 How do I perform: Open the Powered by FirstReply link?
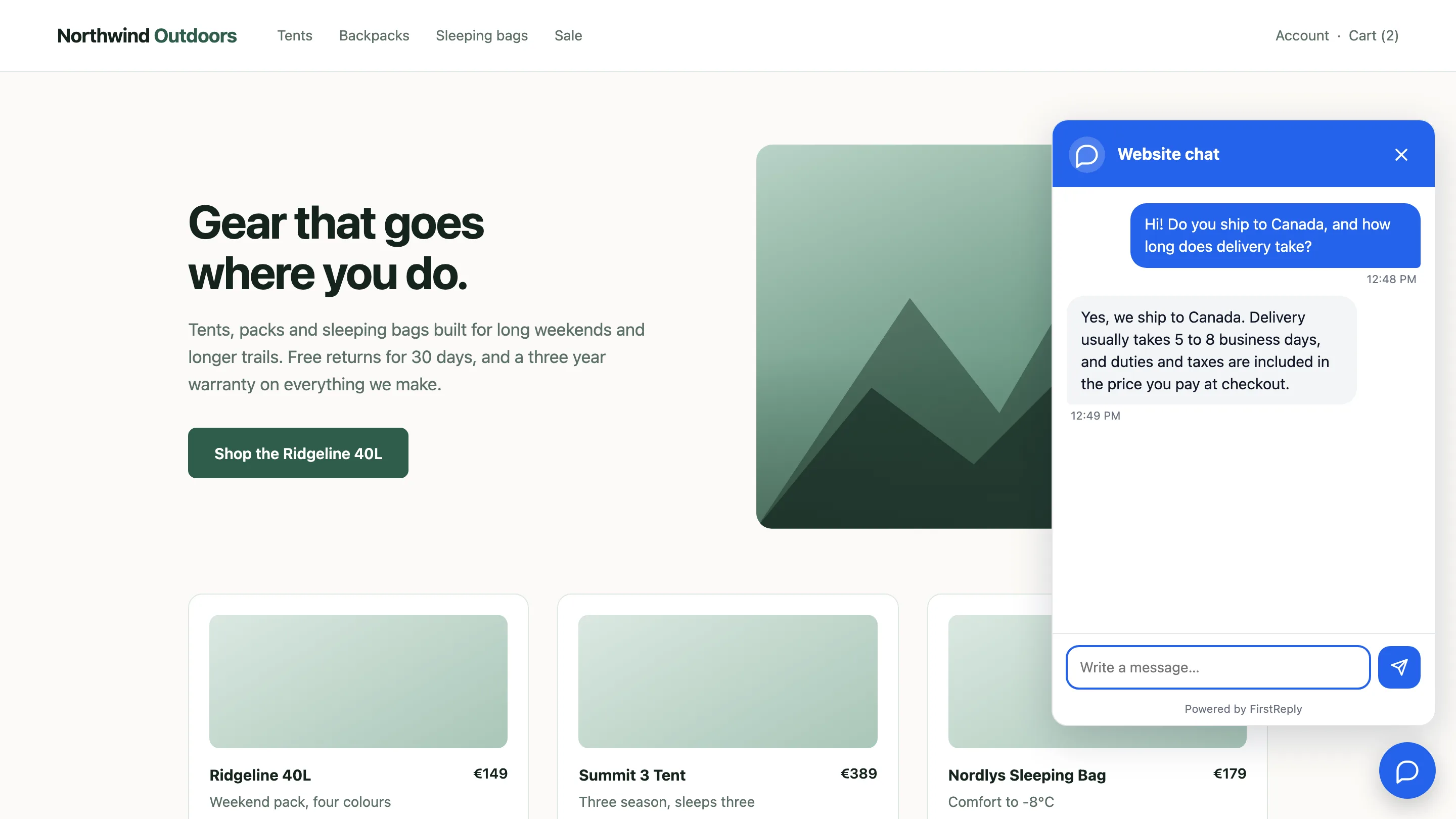1243,708
